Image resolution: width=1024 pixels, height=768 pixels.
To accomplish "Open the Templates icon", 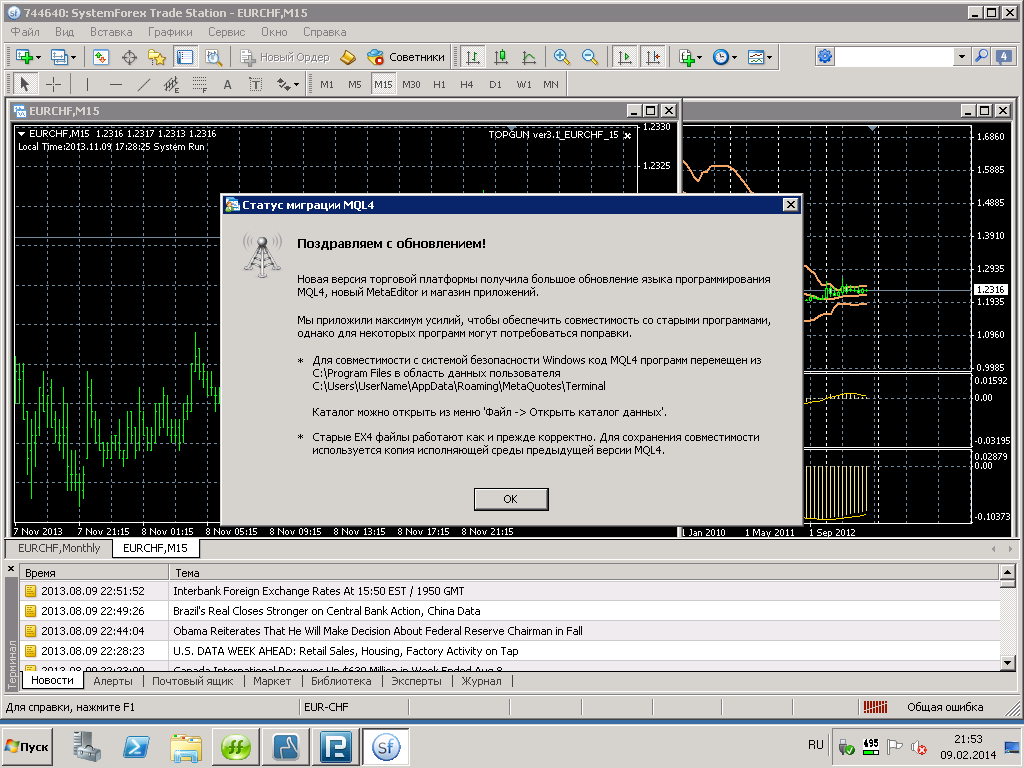I will [756, 57].
